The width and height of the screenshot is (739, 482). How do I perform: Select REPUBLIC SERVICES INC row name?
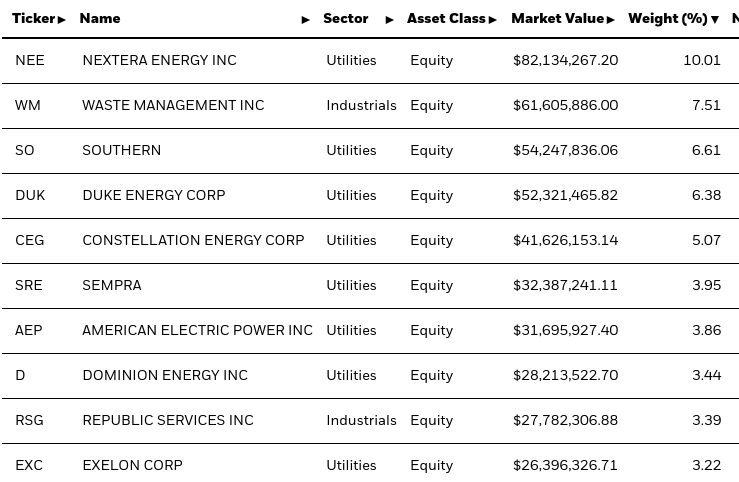click(168, 420)
